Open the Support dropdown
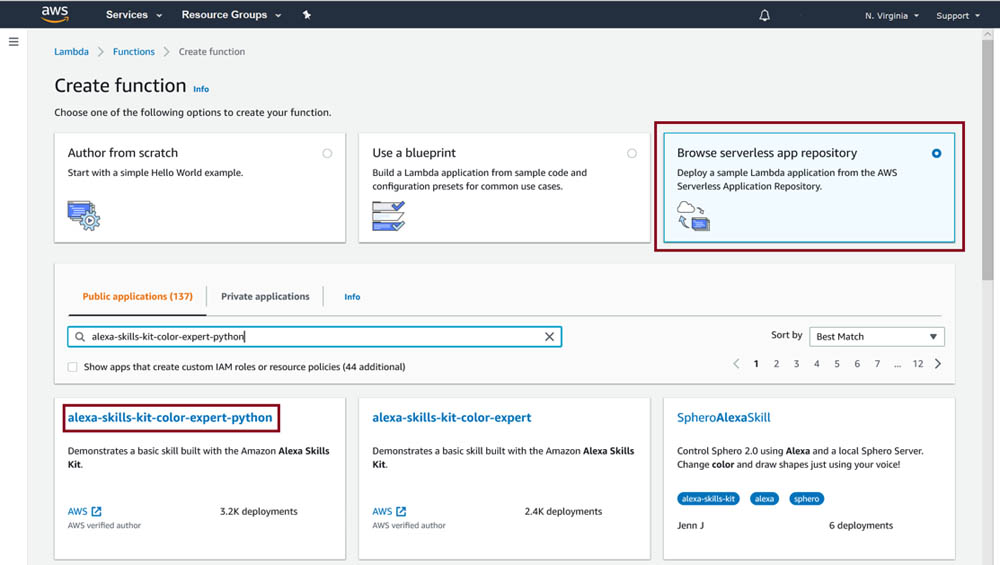Screen dimensions: 1000x565 pyautogui.click(x=958, y=15)
